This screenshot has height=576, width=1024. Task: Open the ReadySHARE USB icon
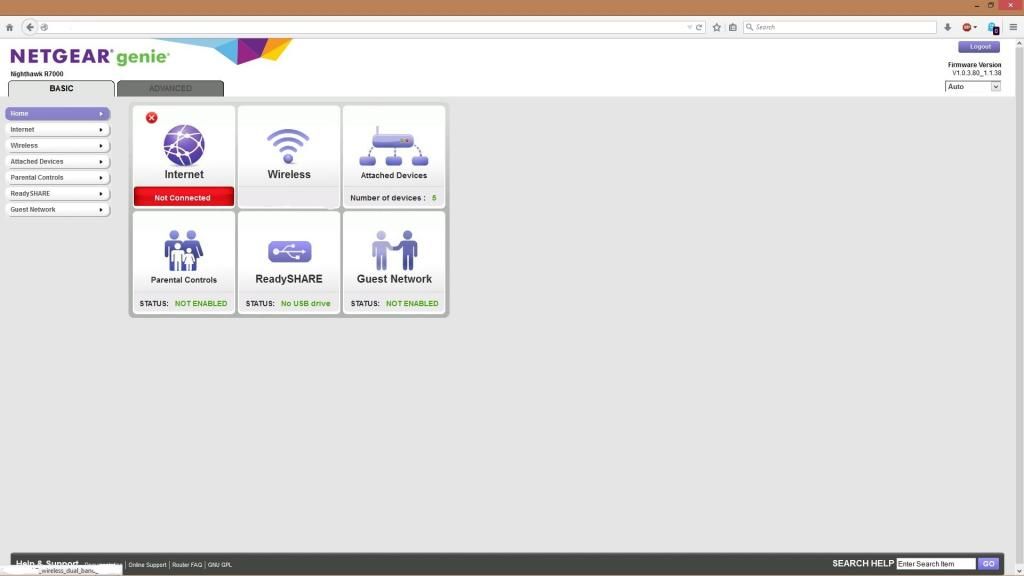(289, 251)
